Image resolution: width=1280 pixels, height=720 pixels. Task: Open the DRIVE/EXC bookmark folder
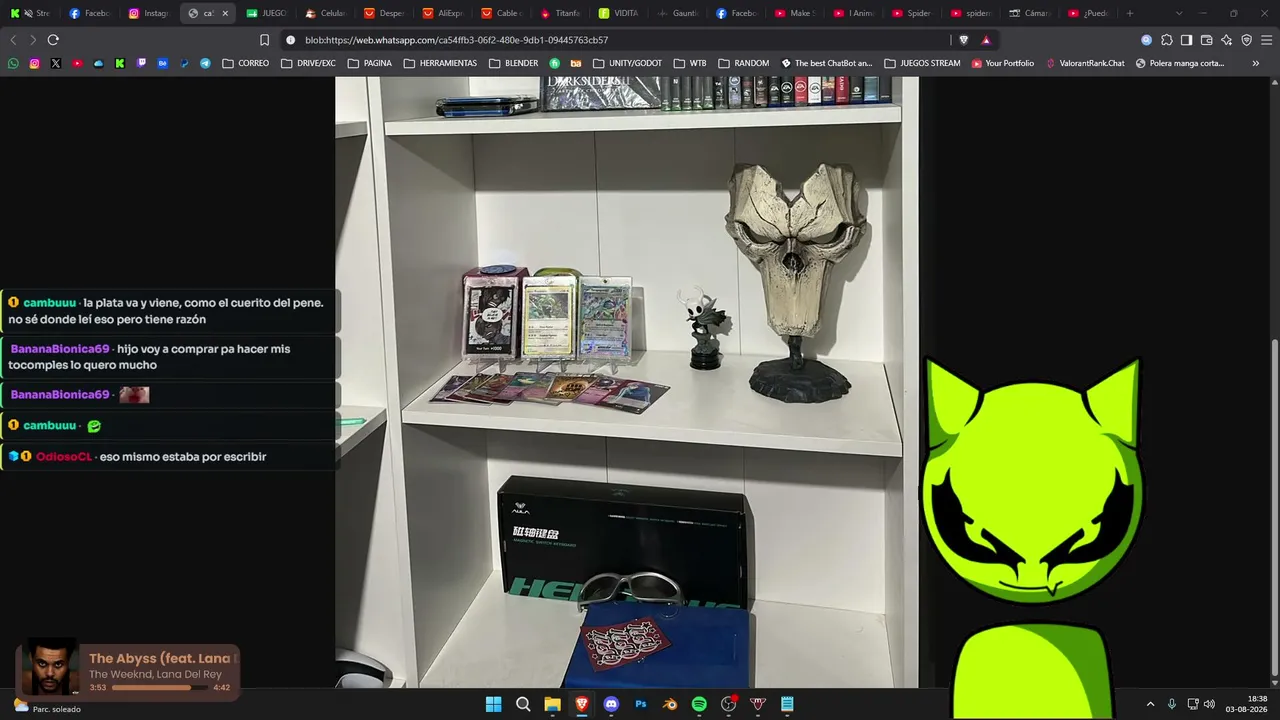(308, 63)
